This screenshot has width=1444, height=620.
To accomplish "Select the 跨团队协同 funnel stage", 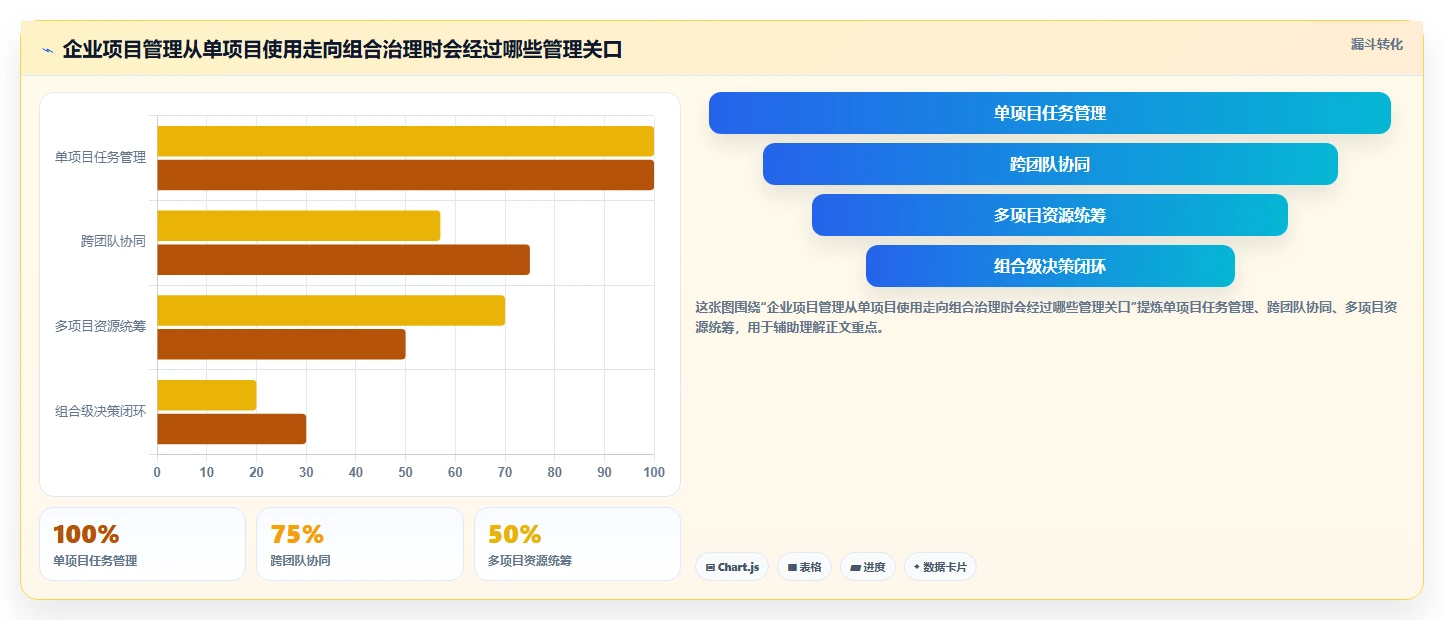I will (x=1049, y=164).
